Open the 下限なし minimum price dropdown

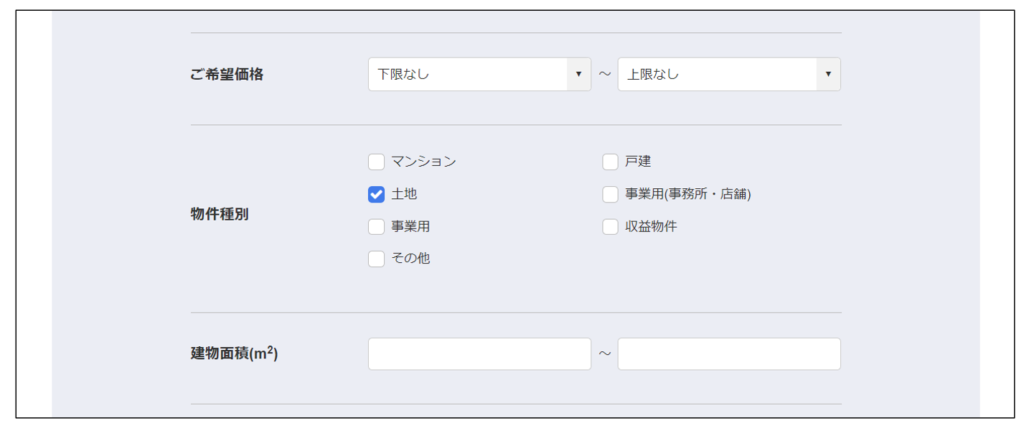[x=468, y=74]
